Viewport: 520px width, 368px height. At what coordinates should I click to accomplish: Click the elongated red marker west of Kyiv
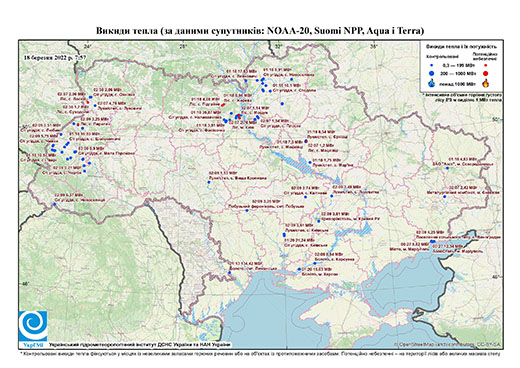(x=223, y=105)
